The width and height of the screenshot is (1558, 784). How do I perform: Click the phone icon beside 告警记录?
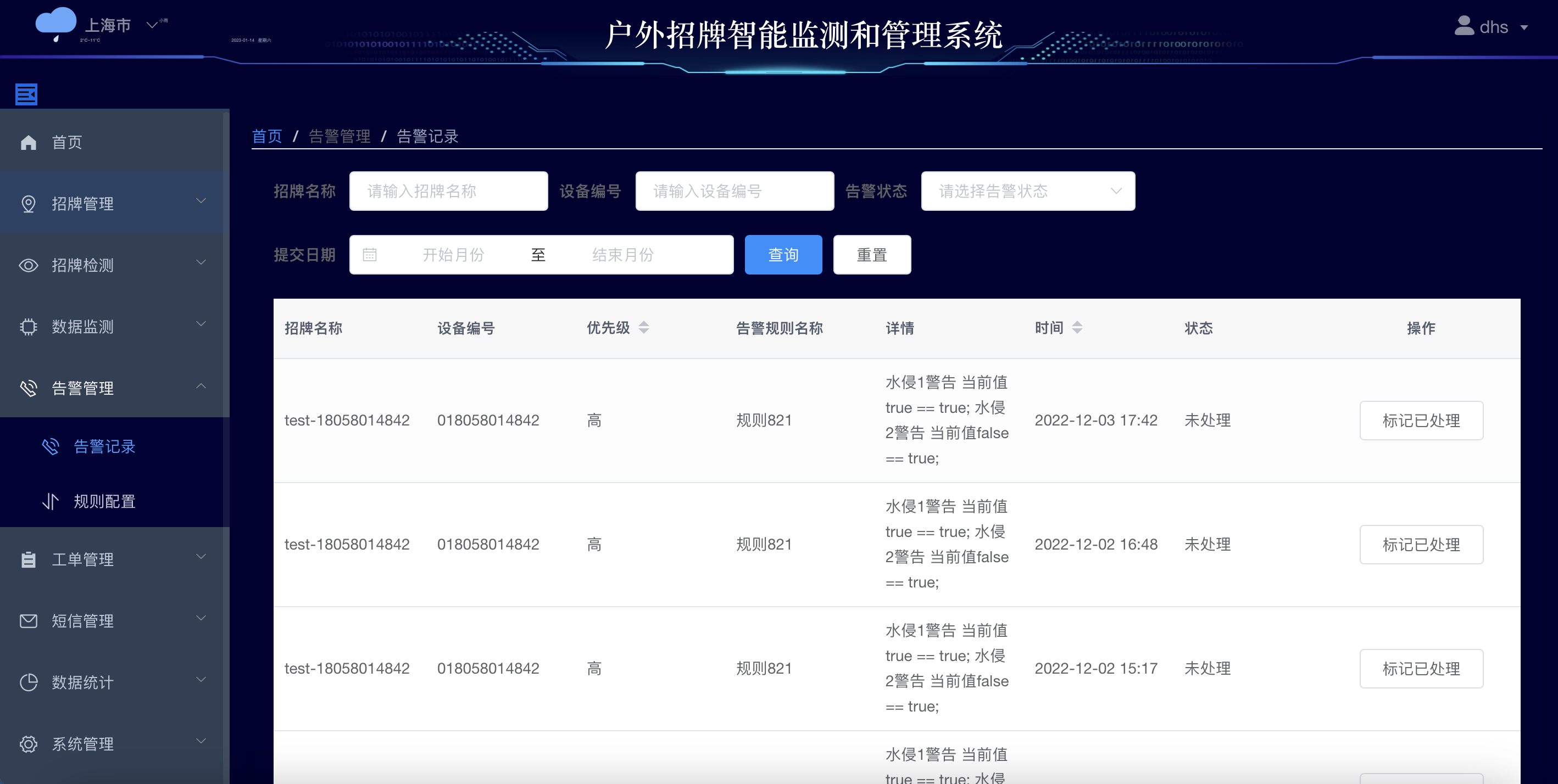pyautogui.click(x=50, y=447)
